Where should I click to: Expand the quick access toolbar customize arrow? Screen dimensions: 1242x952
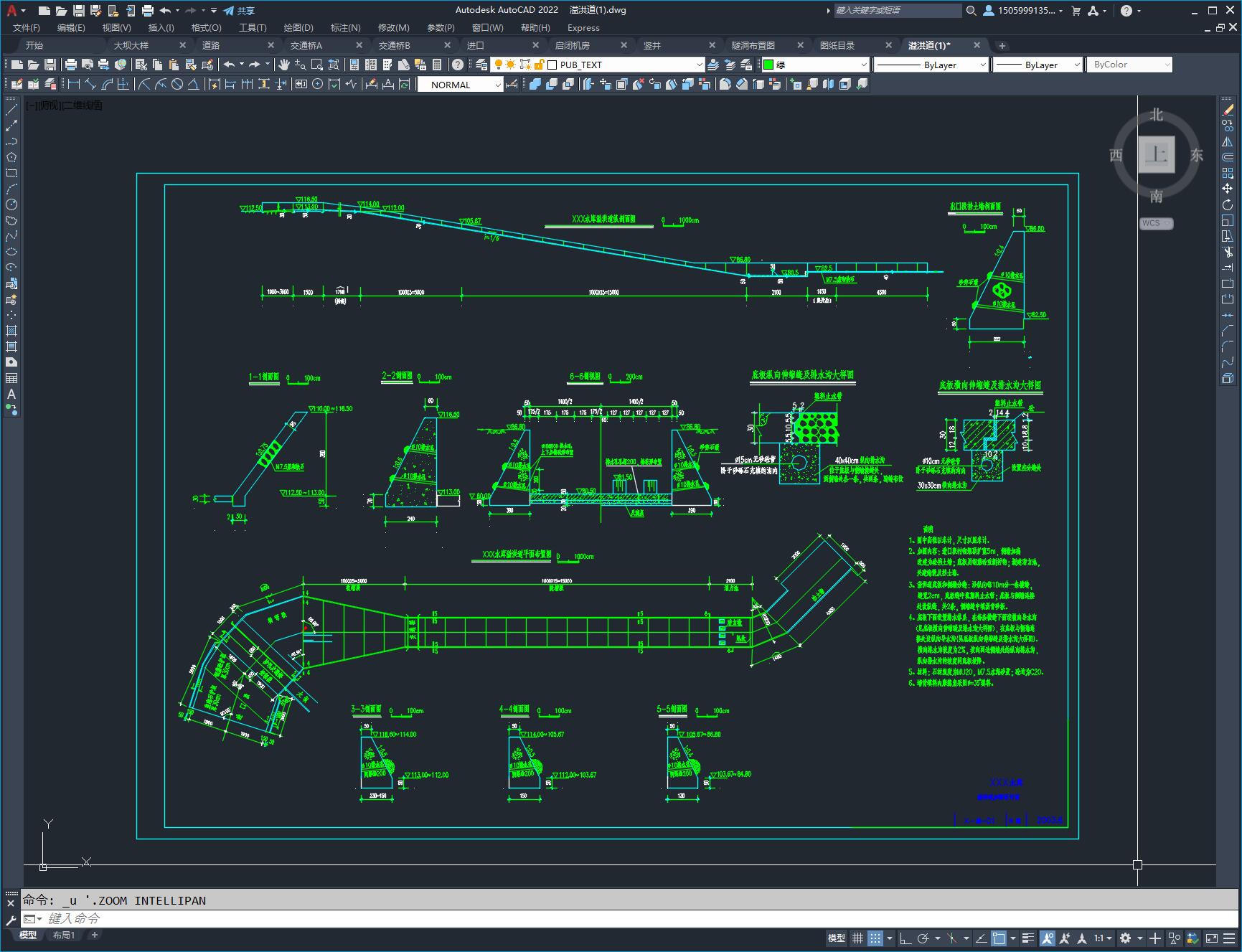click(214, 11)
